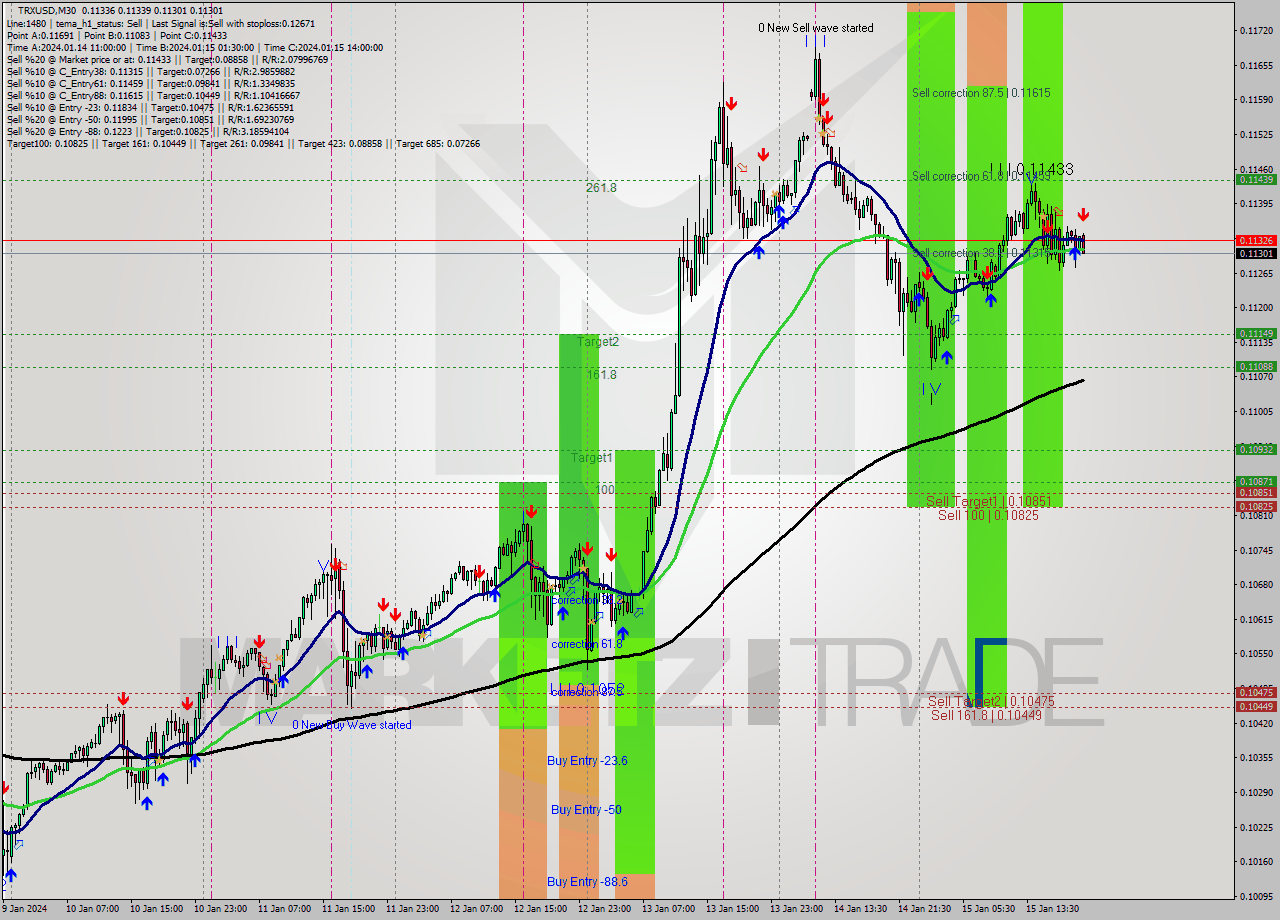Click the green 0.10871 price tag
Viewport: 1280px width, 920px height.
pos(1256,482)
